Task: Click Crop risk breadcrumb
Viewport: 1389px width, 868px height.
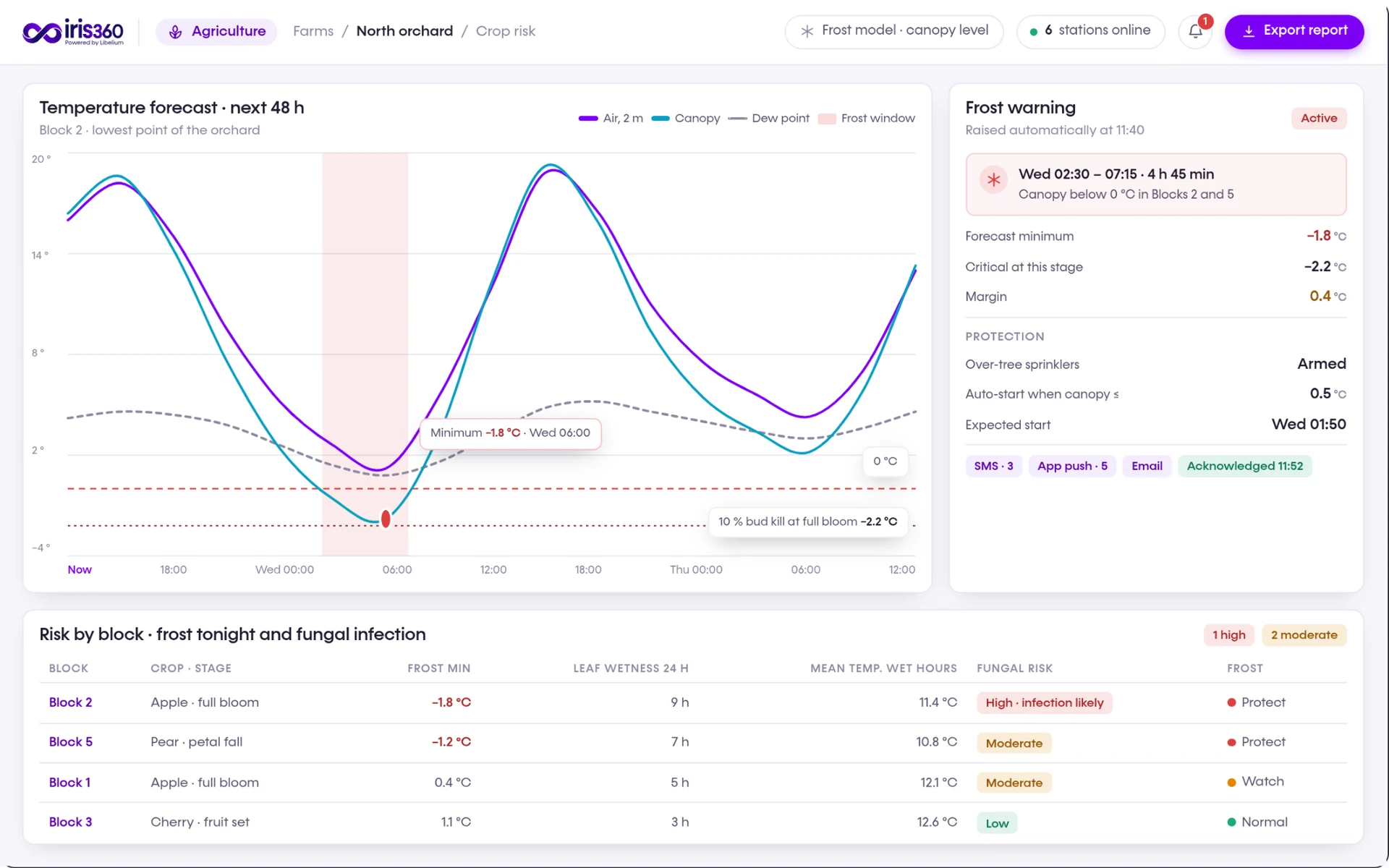Action: pyautogui.click(x=506, y=31)
